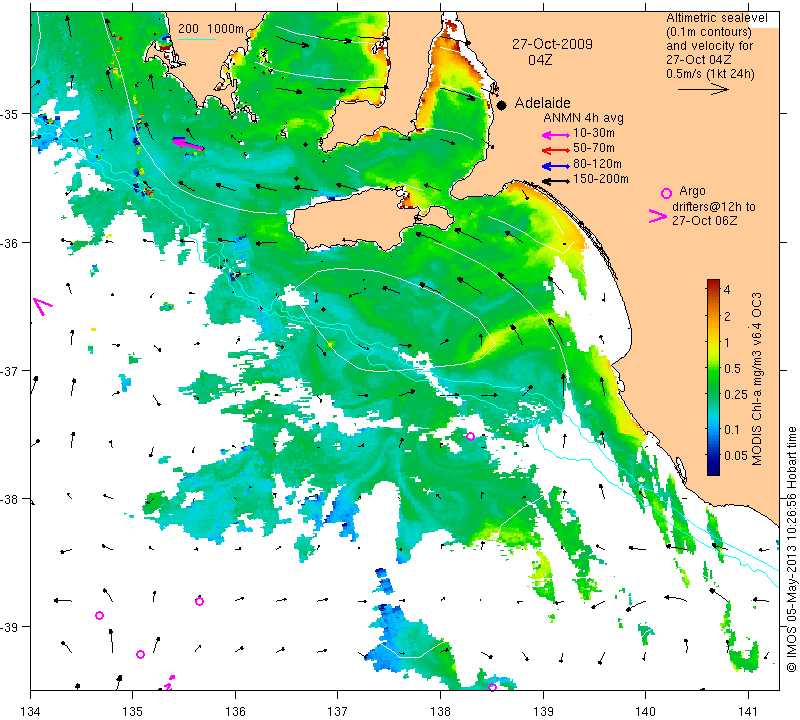Image resolution: width=800 pixels, height=720 pixels.
Task: Click the dark blue bottom of the colorbar
Action: coord(713,471)
